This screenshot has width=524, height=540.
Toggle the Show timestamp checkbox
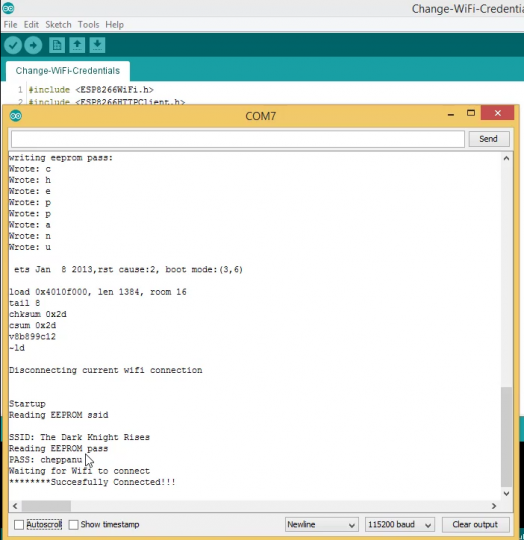tap(73, 525)
